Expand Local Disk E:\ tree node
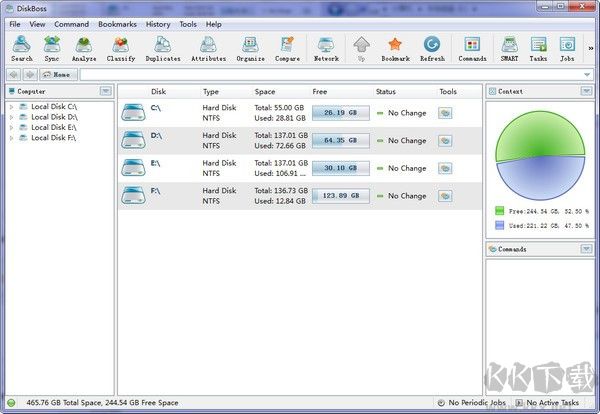Viewport: 600px width, 414px height. [11, 127]
